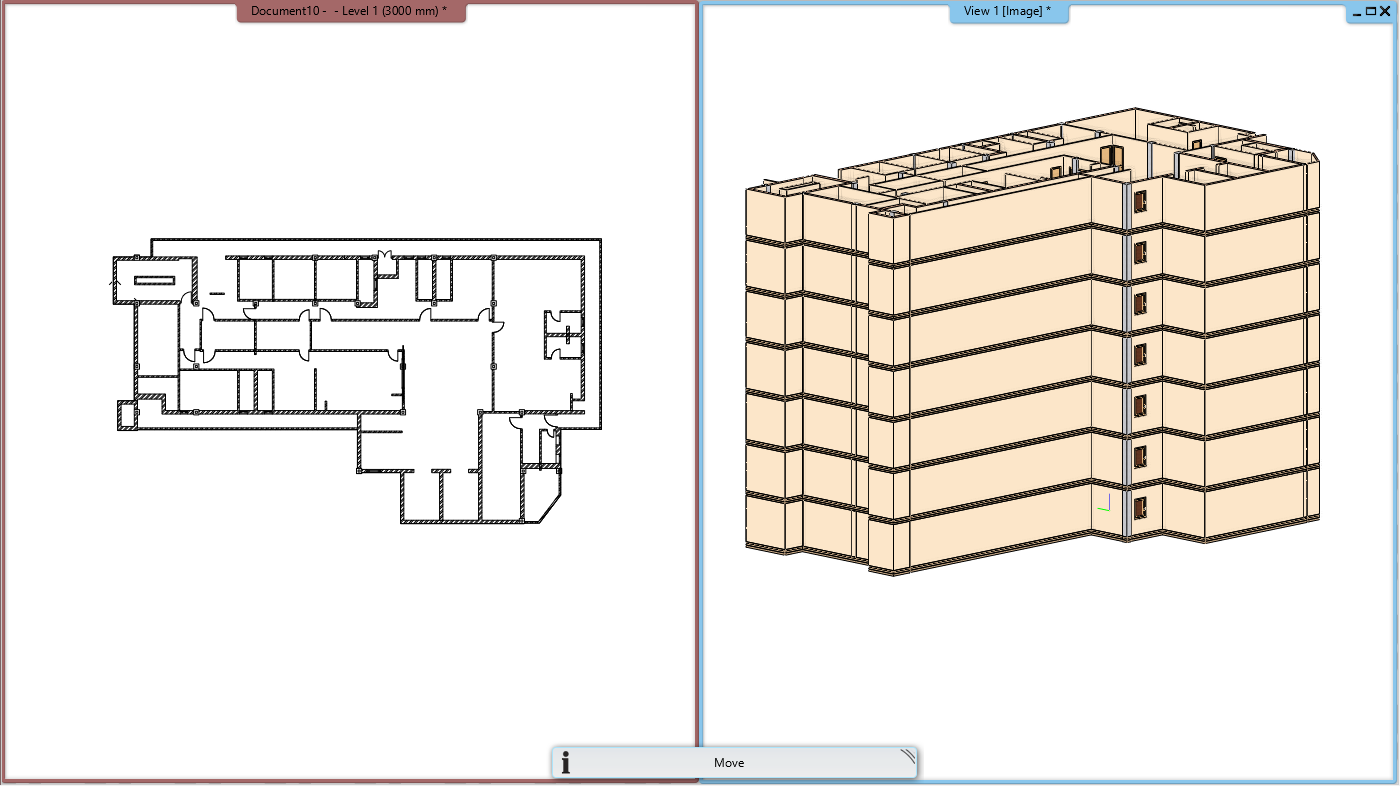Select the ground-floor window on the 3D building
This screenshot has width=1400, height=786.
[x=1139, y=507]
